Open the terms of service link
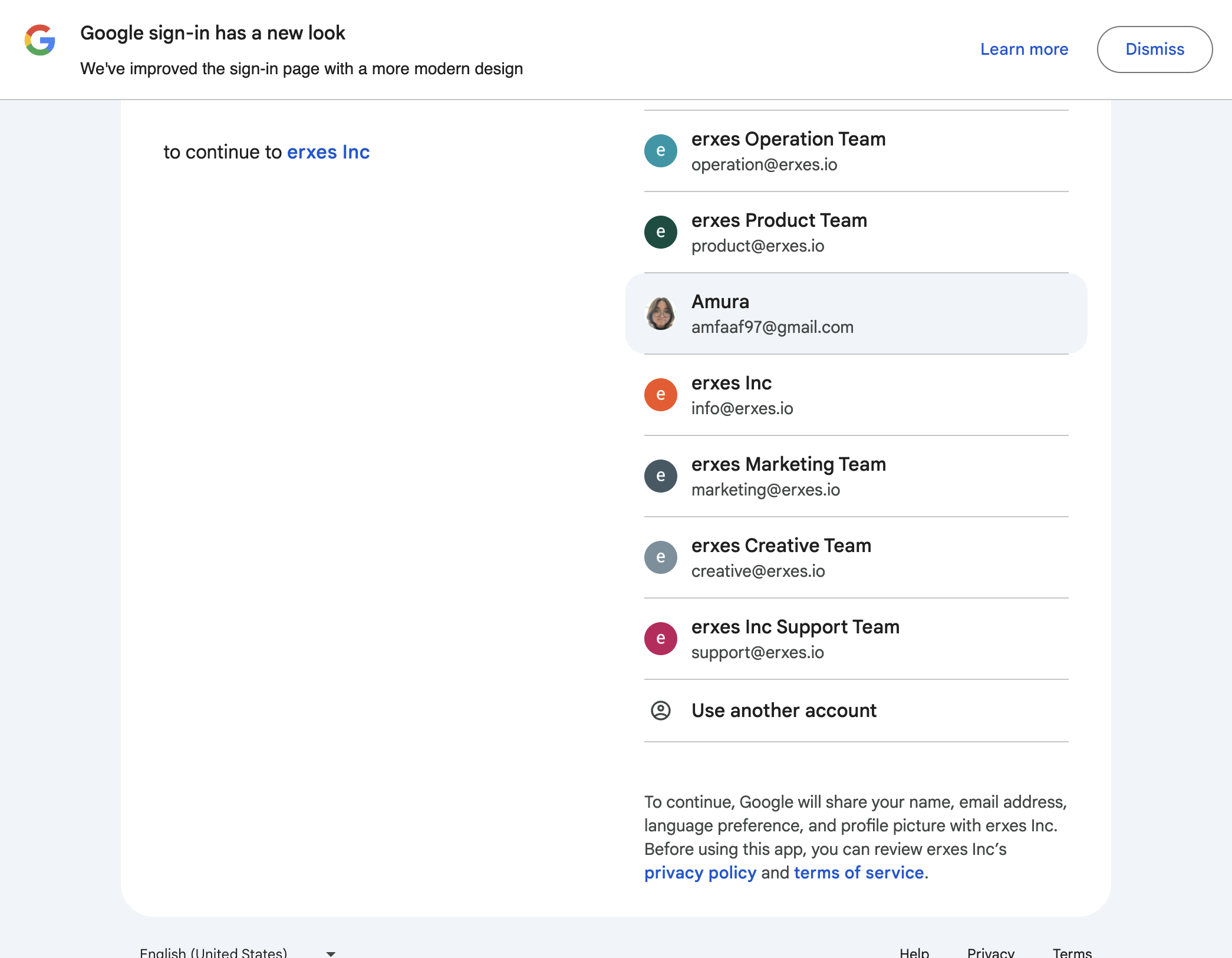Image resolution: width=1232 pixels, height=958 pixels. pyautogui.click(x=859, y=873)
